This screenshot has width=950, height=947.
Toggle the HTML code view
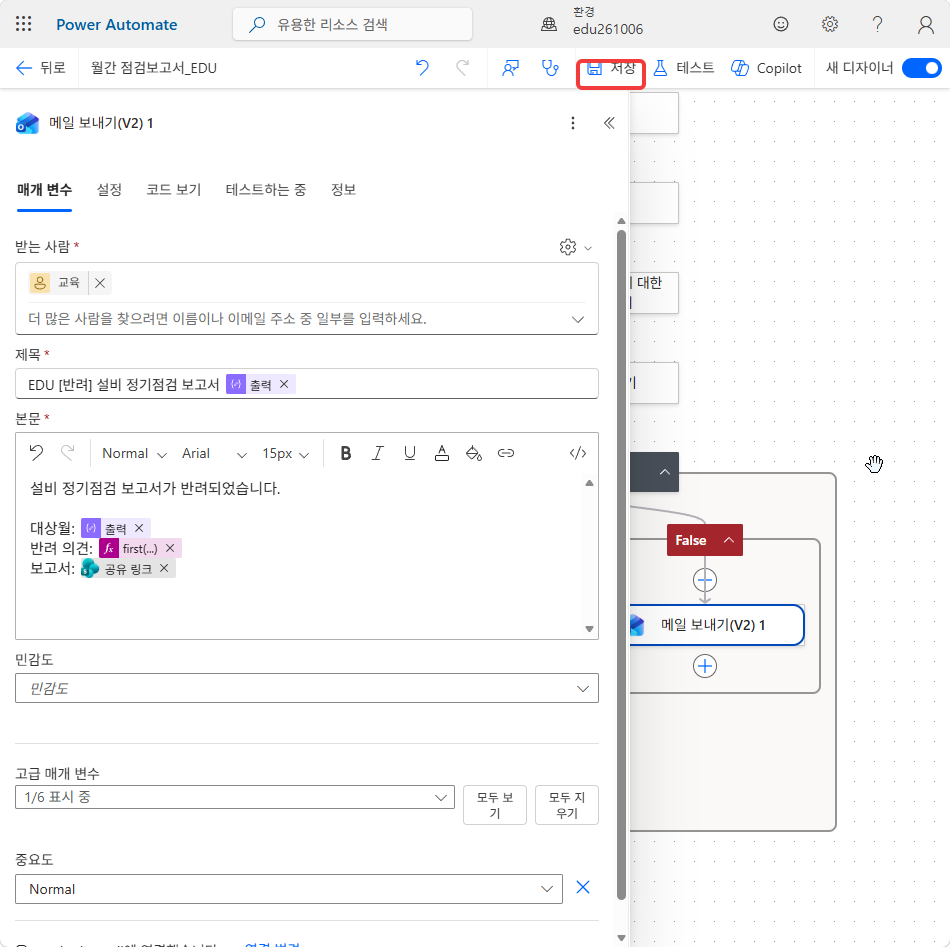pos(578,453)
